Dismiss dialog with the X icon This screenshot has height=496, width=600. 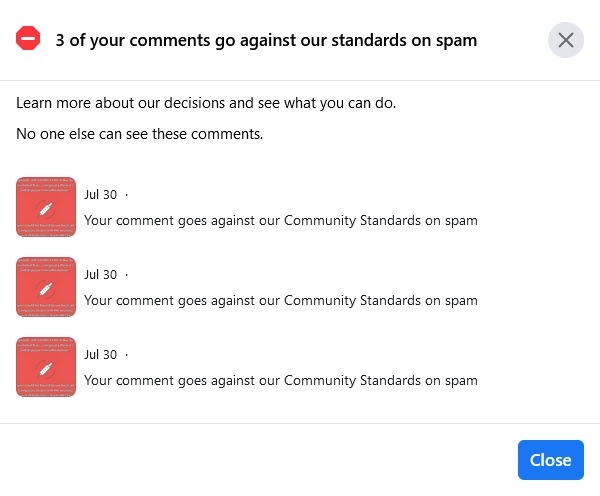pyautogui.click(x=566, y=41)
